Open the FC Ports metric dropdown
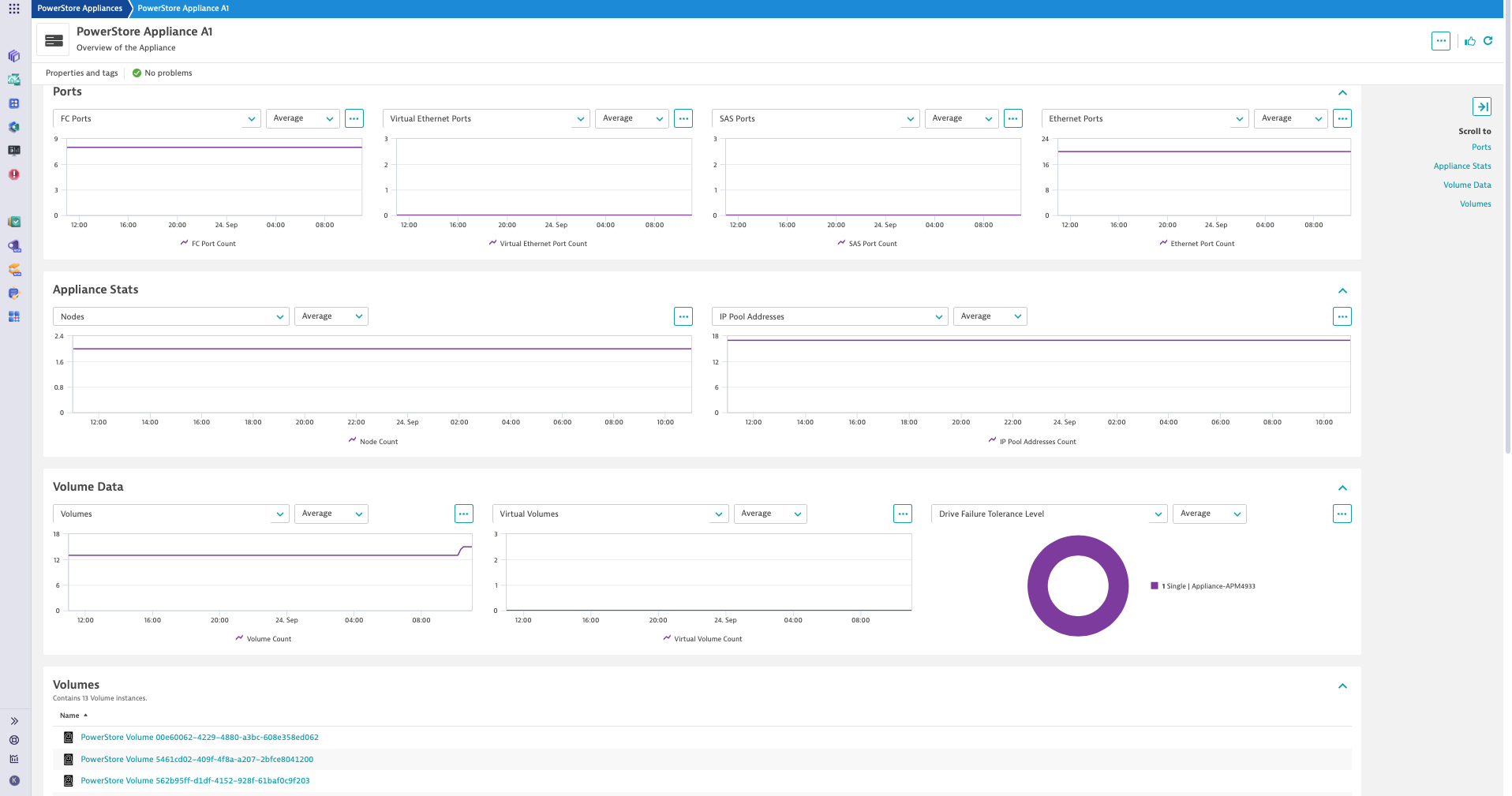The image size is (1512, 796). coord(157,118)
